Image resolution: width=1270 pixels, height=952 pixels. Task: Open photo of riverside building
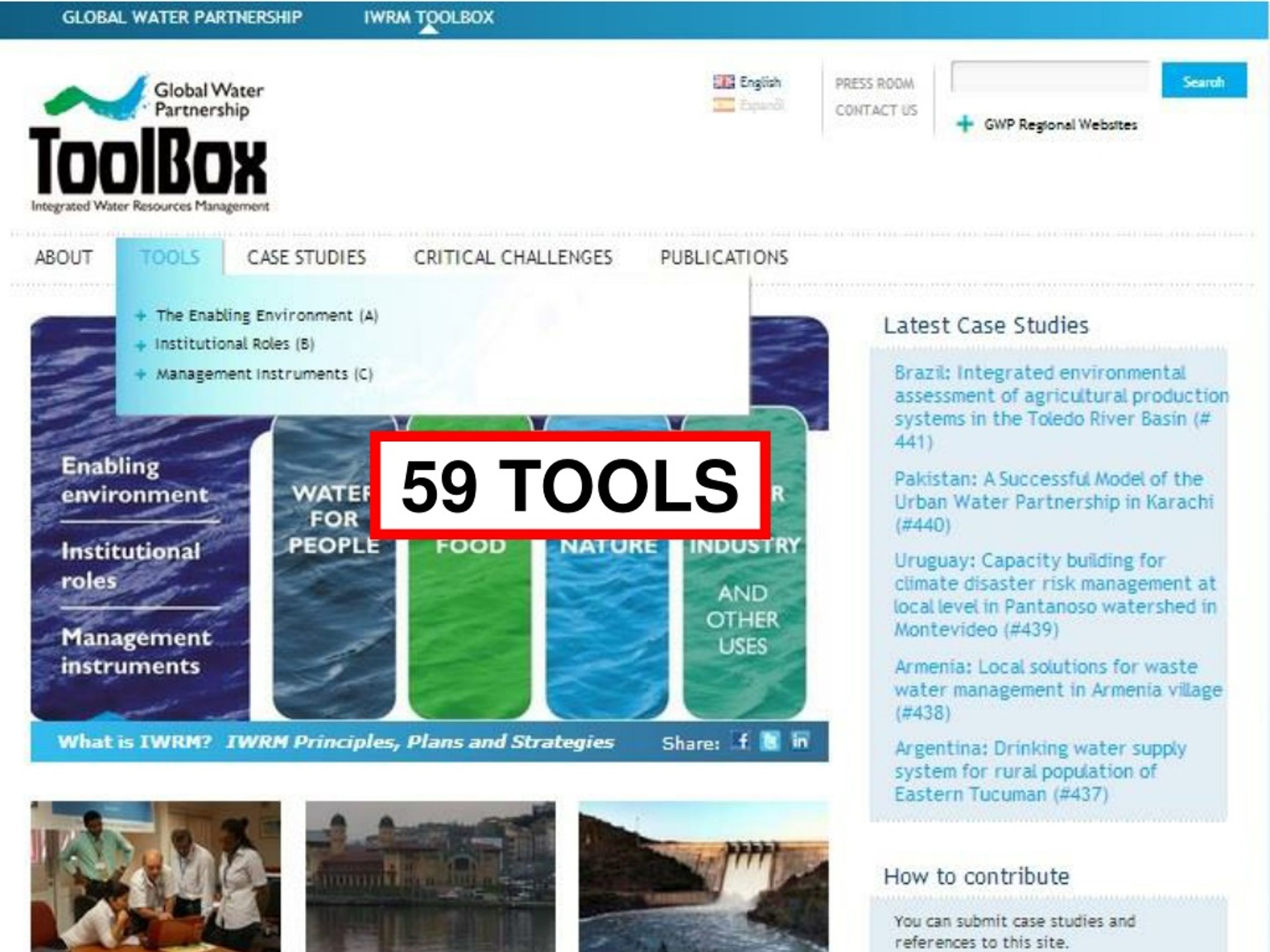[x=430, y=876]
